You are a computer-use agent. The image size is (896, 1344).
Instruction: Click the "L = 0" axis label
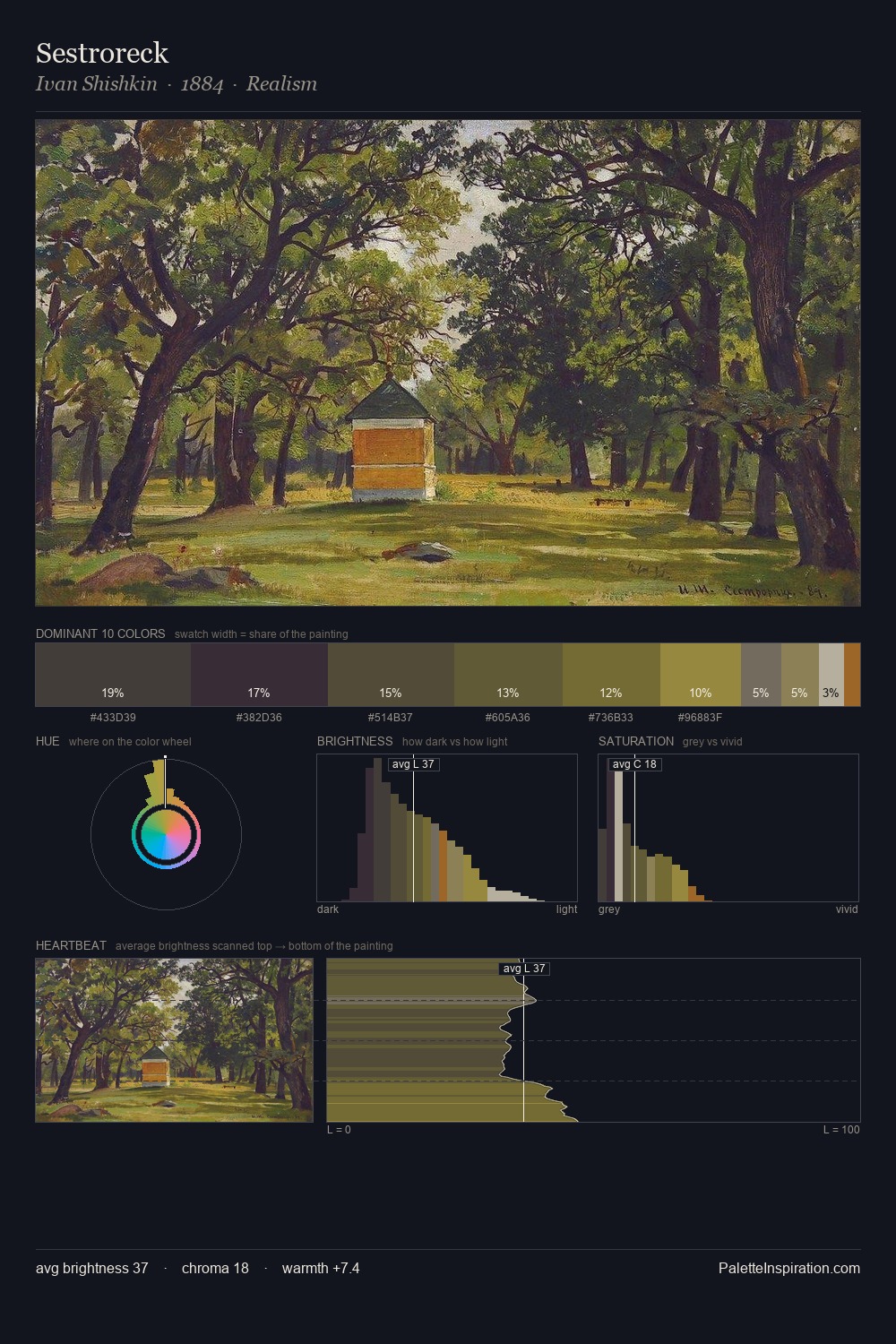(x=339, y=1130)
